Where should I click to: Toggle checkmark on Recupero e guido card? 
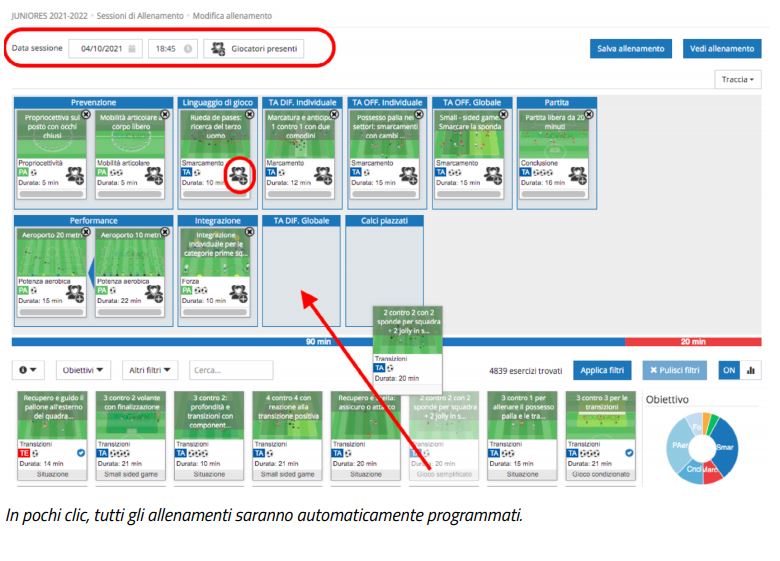(80, 451)
